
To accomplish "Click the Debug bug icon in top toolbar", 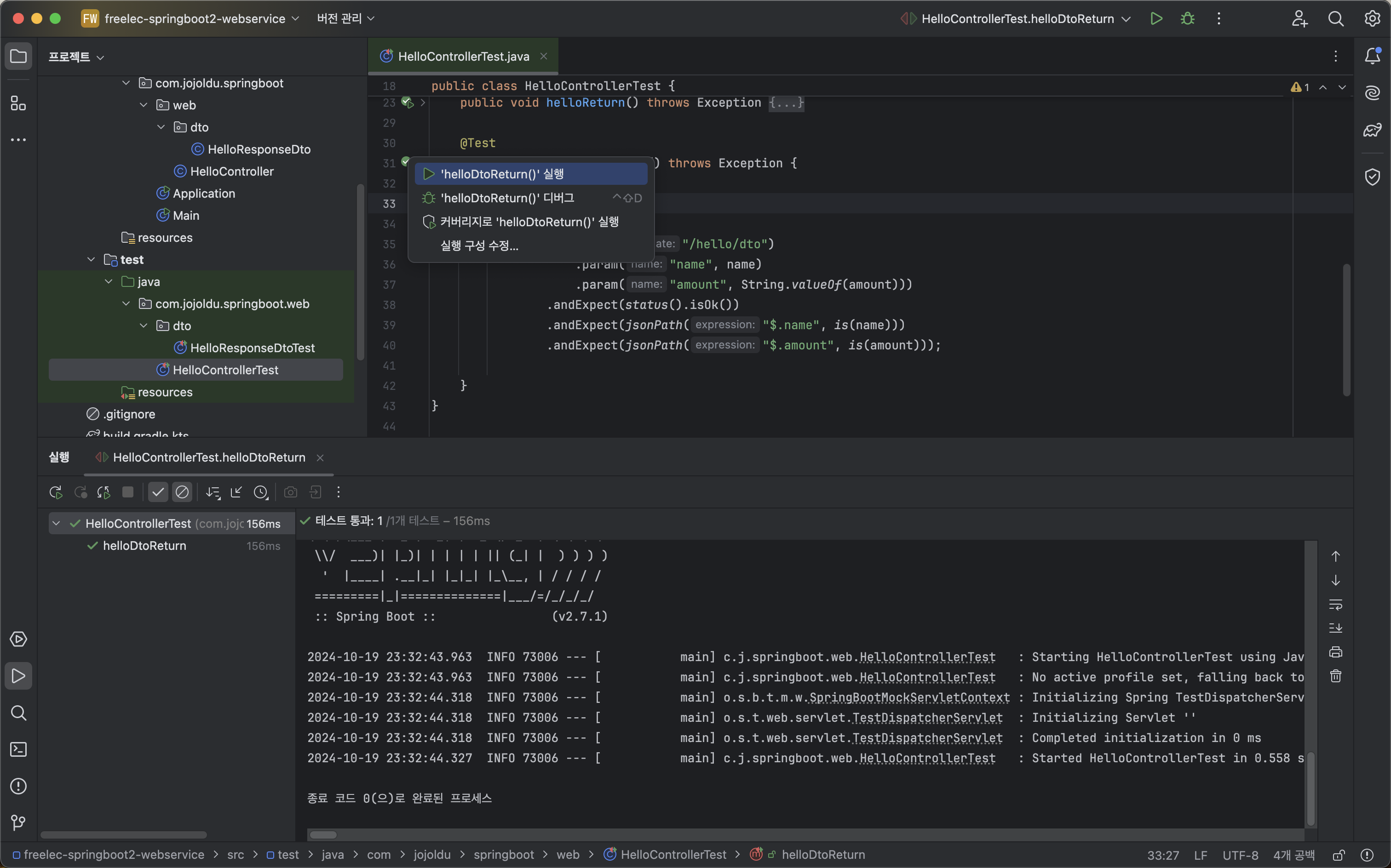I will coord(1187,18).
